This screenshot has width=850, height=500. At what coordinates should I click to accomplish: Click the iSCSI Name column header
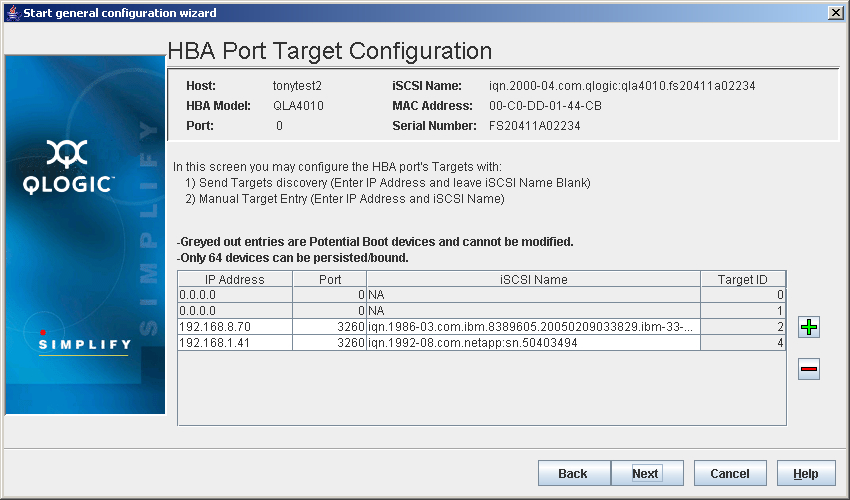pos(533,279)
